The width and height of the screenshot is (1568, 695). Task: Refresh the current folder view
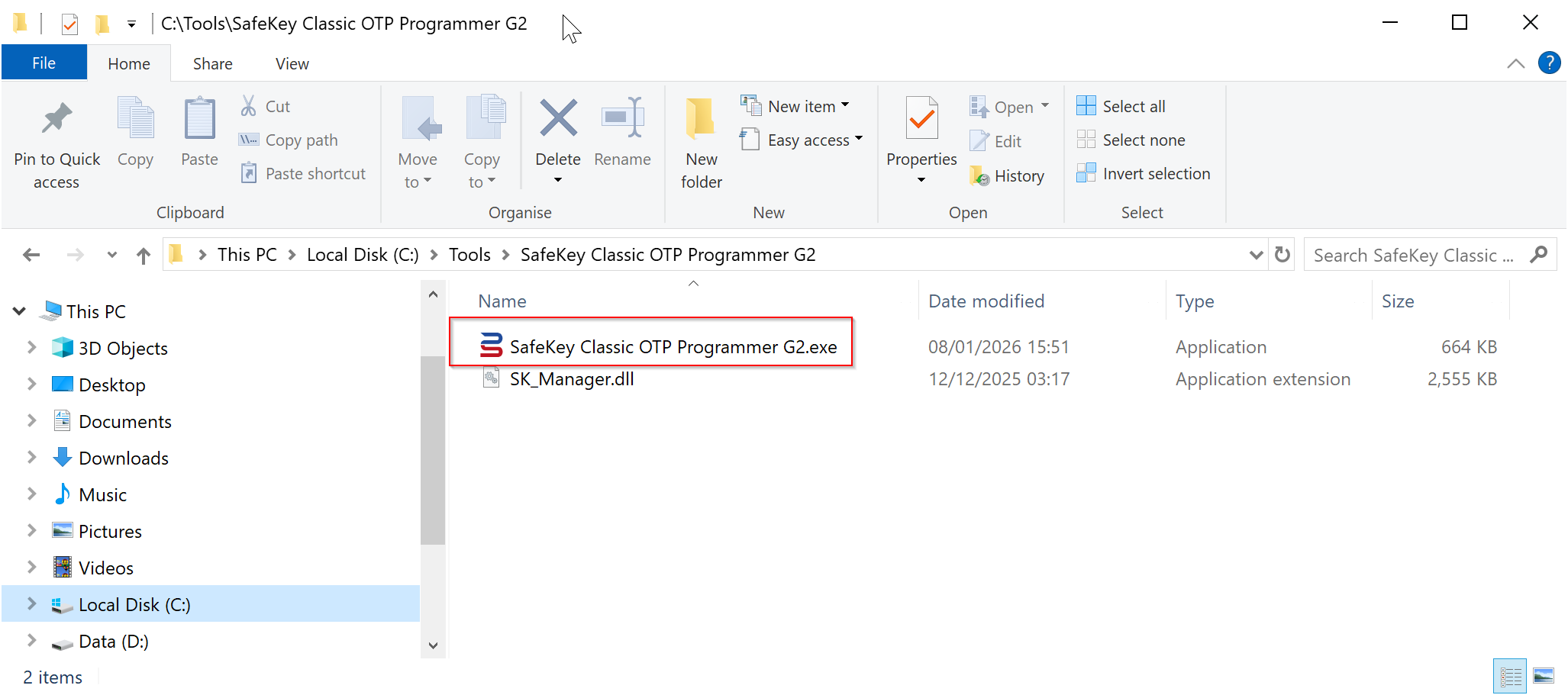pyautogui.click(x=1282, y=255)
